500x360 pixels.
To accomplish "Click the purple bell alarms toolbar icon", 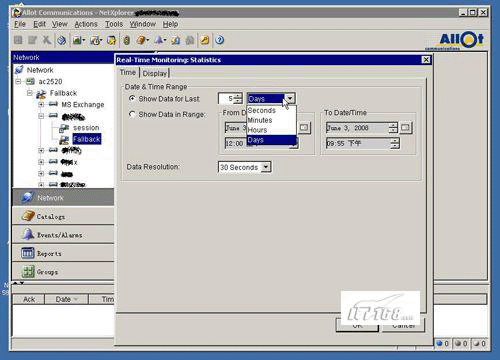I will pyautogui.click(x=159, y=40).
